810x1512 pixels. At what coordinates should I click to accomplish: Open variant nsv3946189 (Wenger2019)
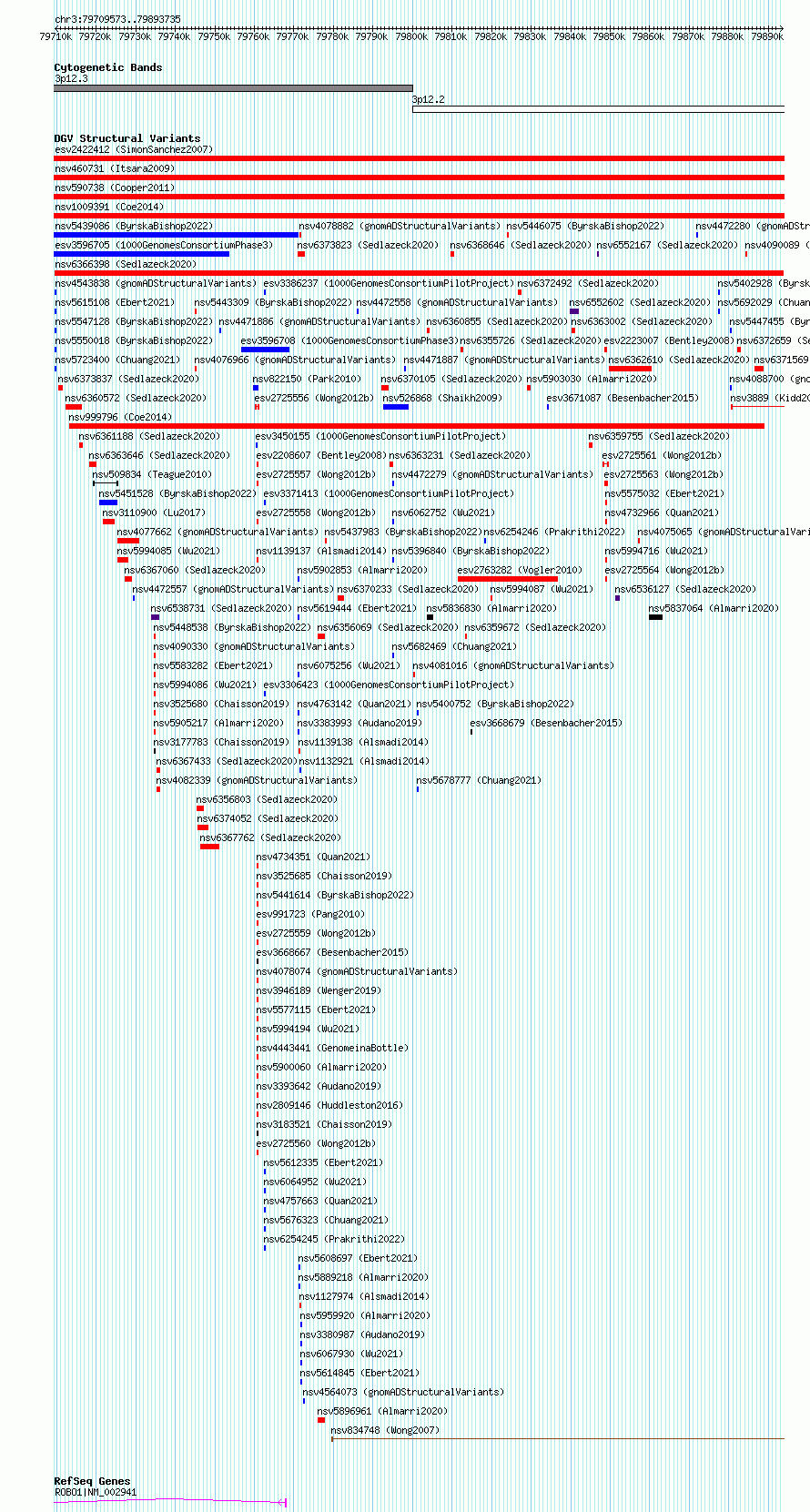[x=319, y=990]
